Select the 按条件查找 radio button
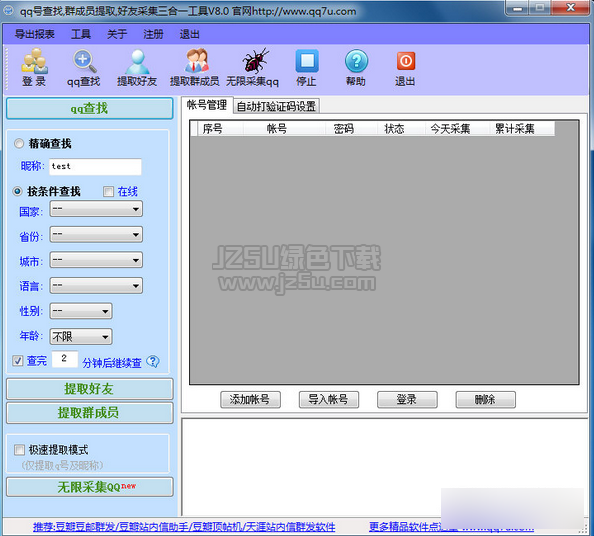594x536 pixels. 17,191
